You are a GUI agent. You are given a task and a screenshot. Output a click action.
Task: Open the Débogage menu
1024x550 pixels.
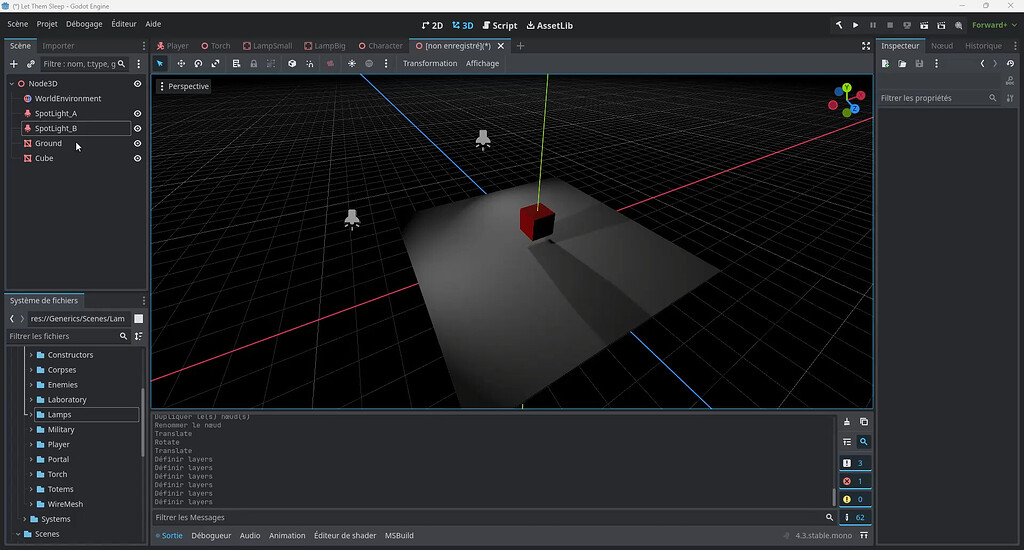[x=84, y=24]
